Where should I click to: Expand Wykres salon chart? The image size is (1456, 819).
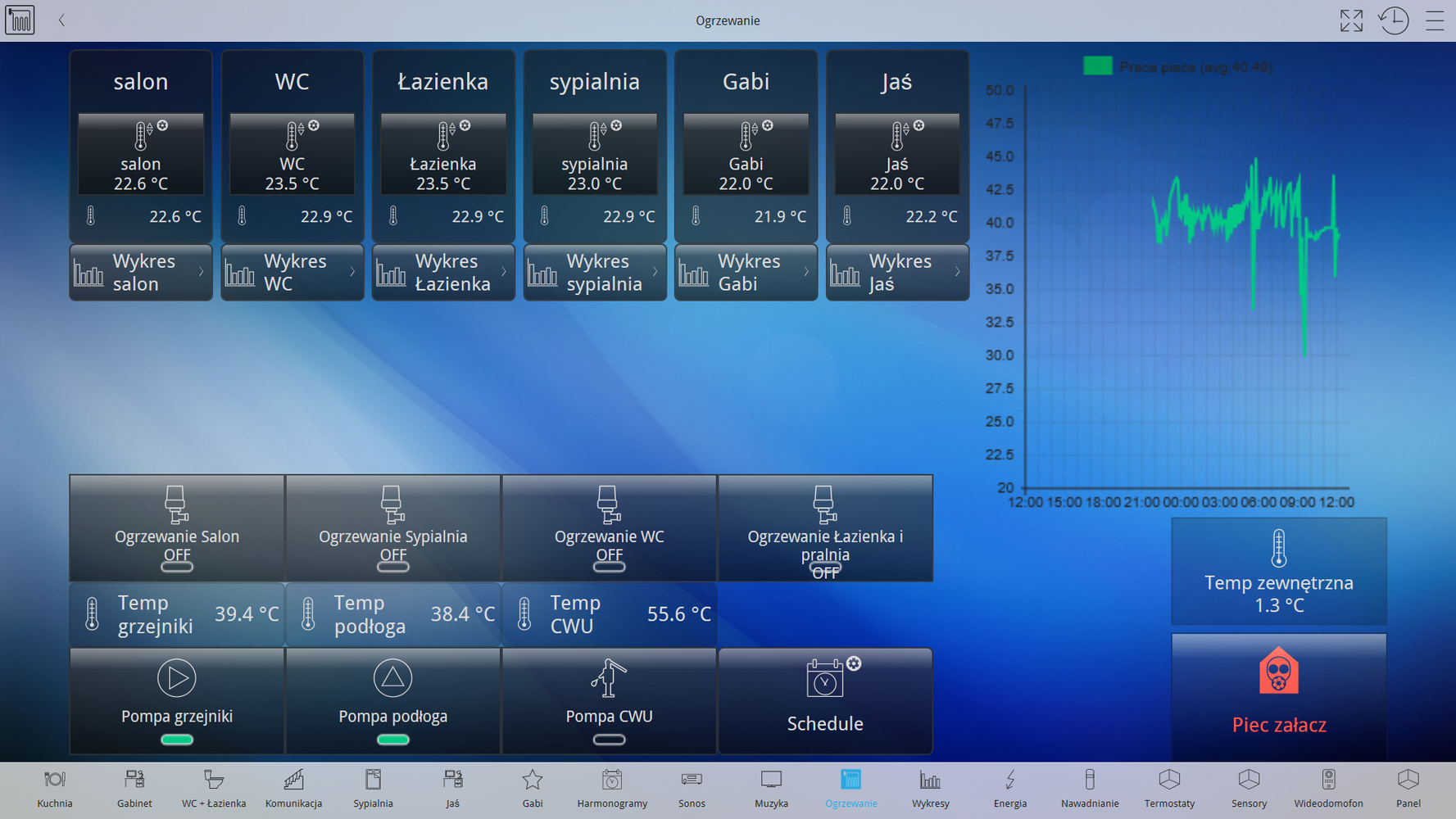[x=141, y=273]
